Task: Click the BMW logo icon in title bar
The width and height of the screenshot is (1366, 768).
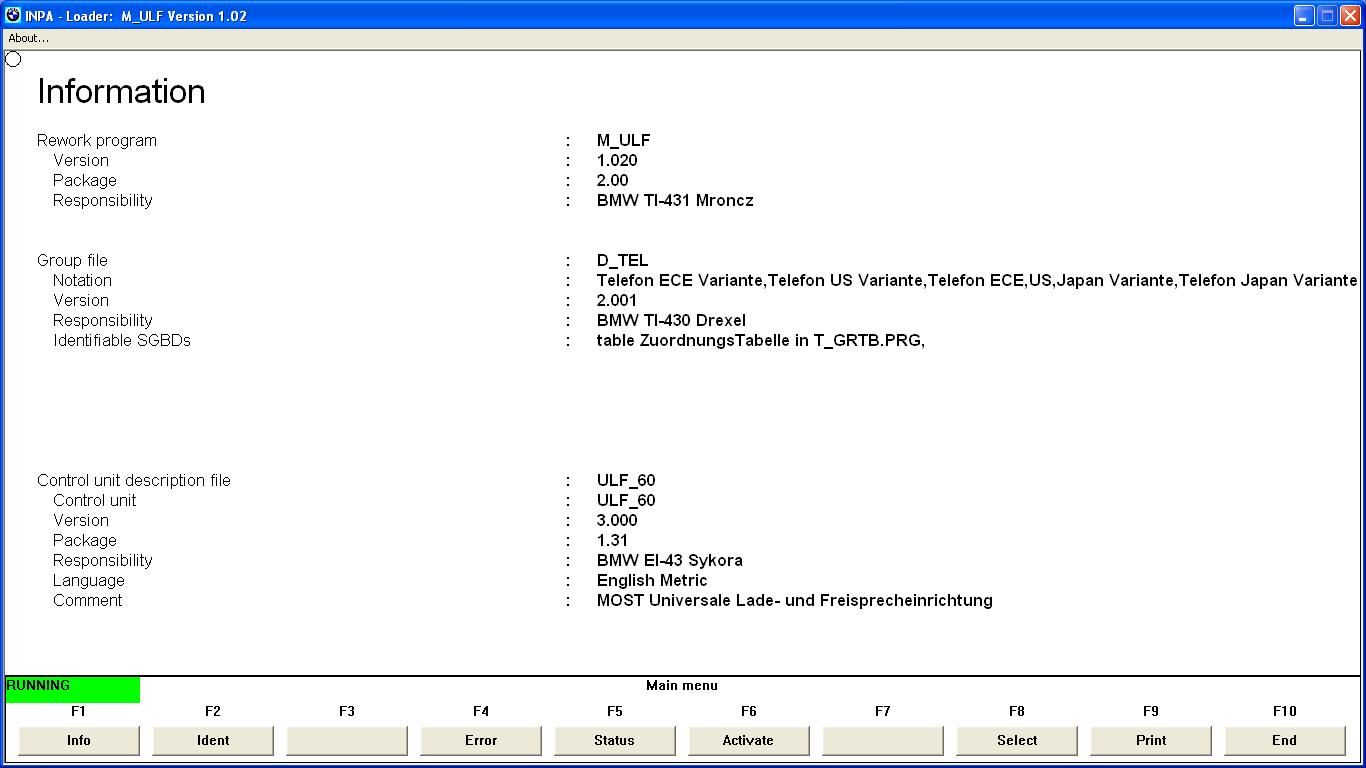Action: (x=13, y=15)
